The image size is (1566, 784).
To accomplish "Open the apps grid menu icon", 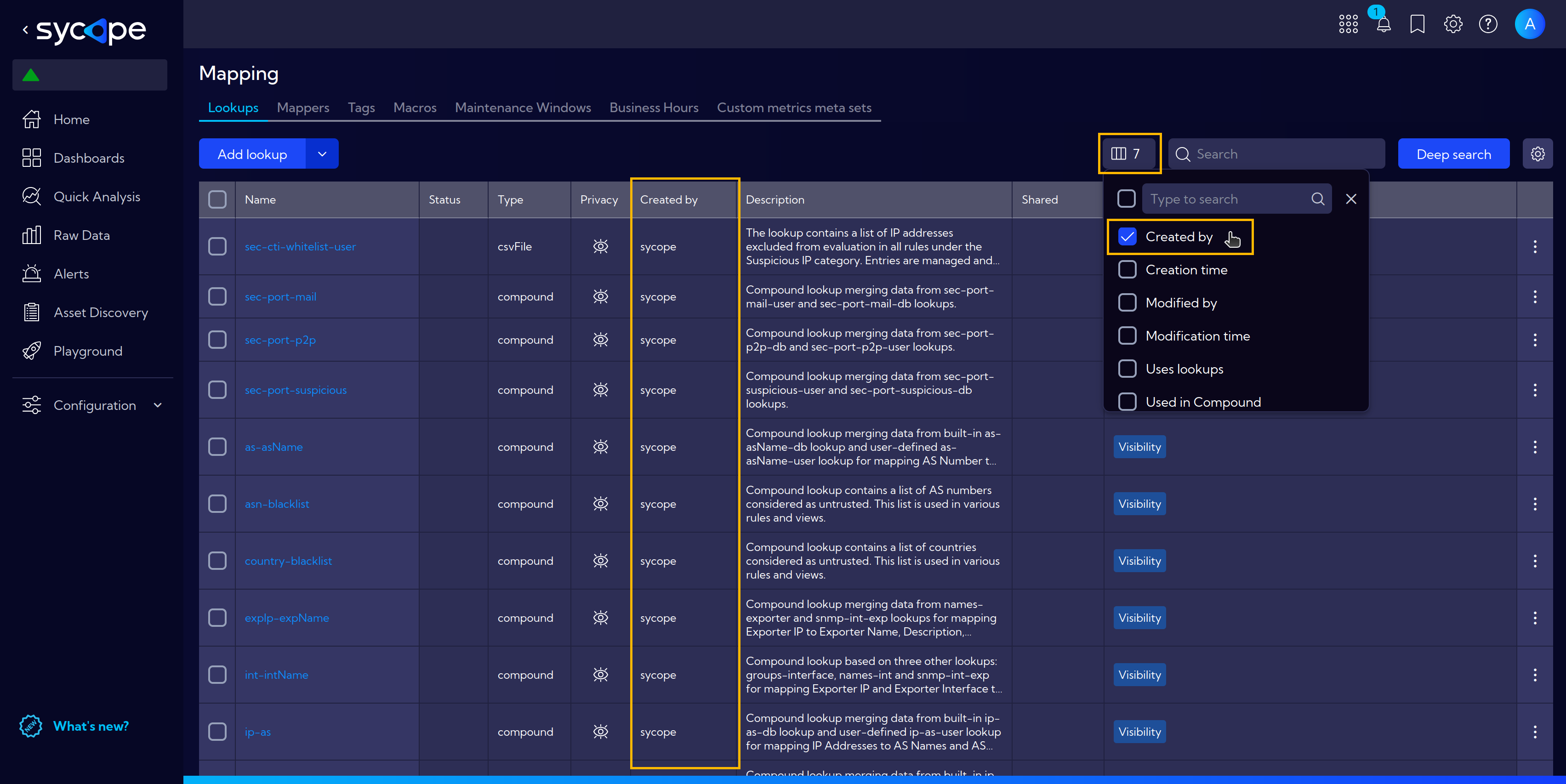I will (x=1348, y=24).
